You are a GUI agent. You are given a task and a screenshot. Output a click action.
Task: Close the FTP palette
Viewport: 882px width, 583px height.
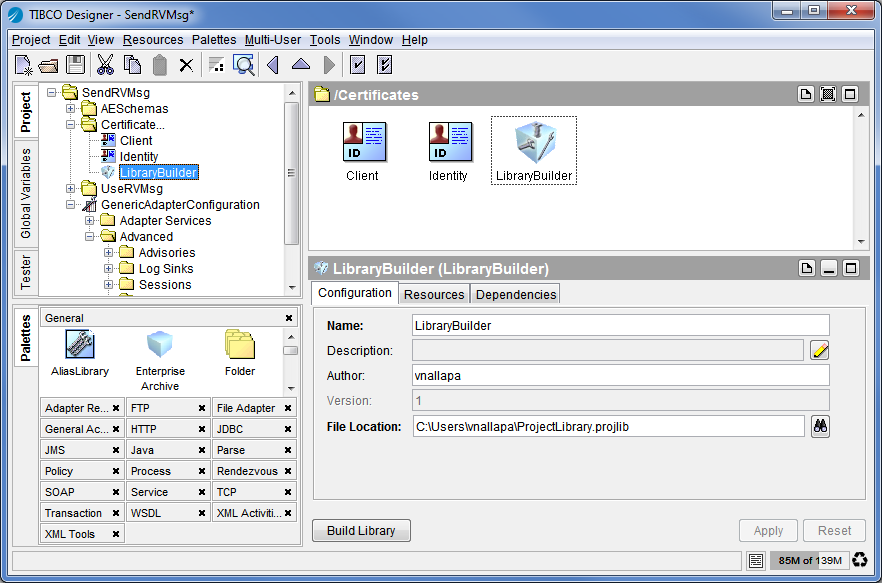(202, 408)
